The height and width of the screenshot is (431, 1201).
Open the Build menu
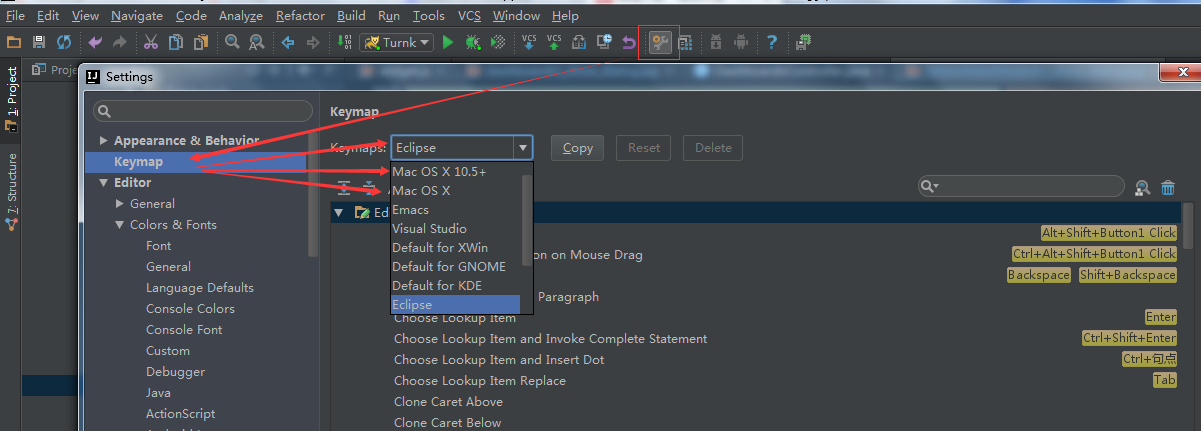point(351,16)
